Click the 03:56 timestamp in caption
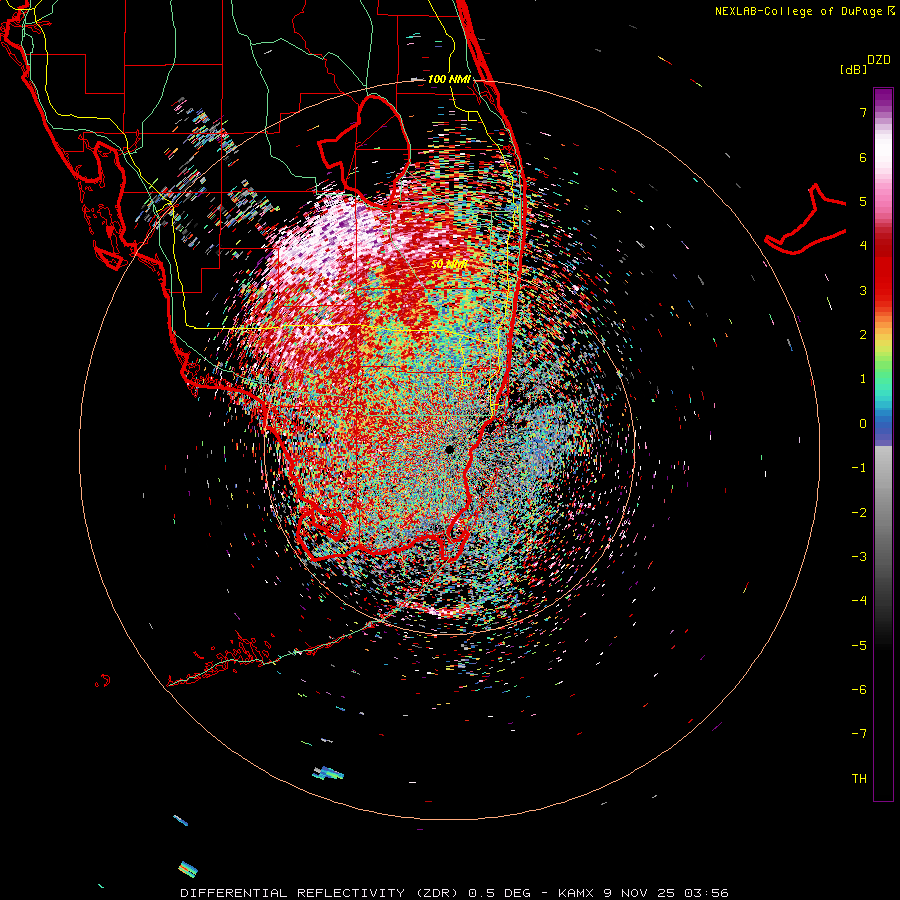This screenshot has height=900, width=900. (x=706, y=893)
